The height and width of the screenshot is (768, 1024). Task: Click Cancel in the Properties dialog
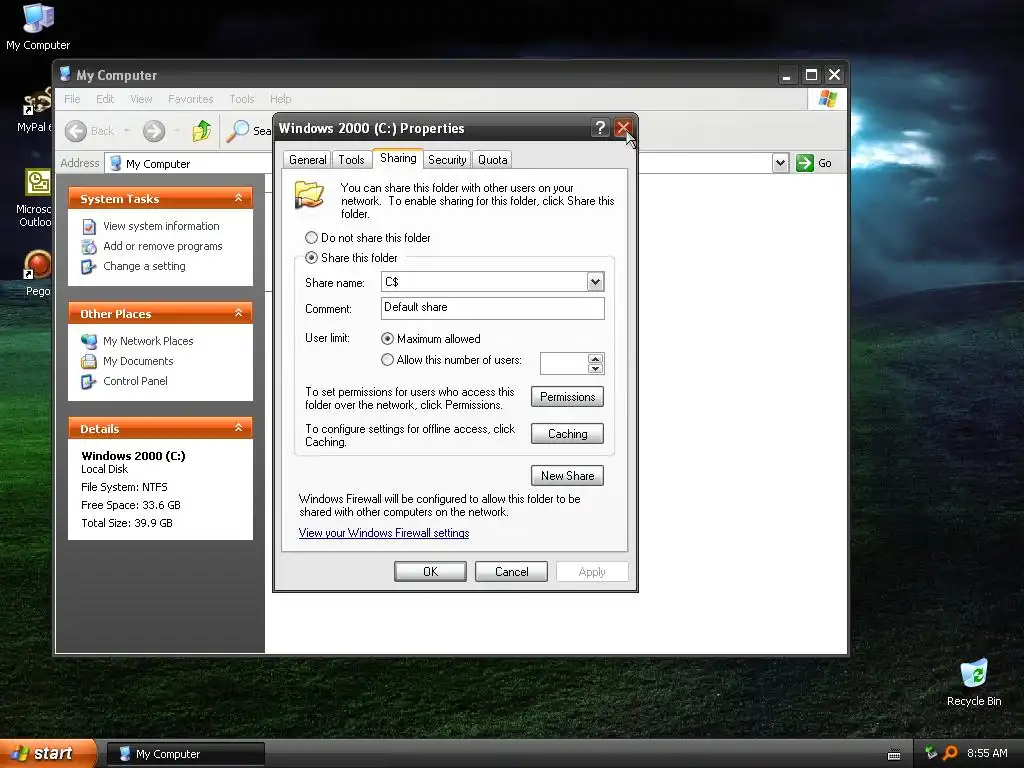point(511,571)
